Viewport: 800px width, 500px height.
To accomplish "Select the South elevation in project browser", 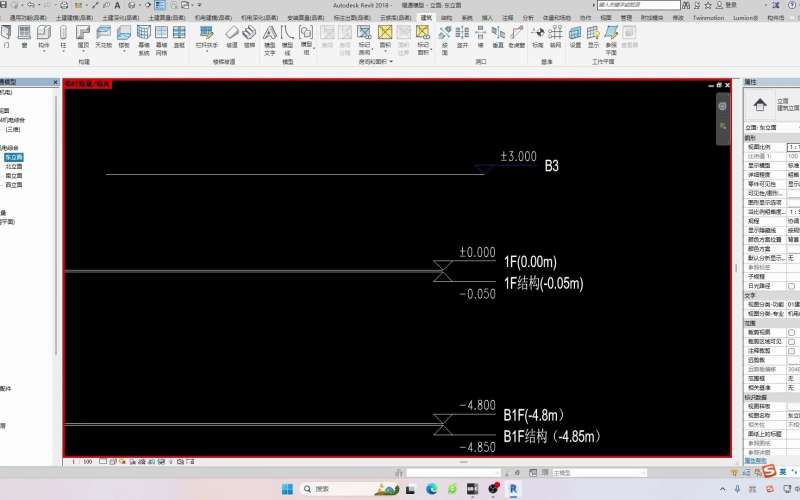I will [14, 175].
